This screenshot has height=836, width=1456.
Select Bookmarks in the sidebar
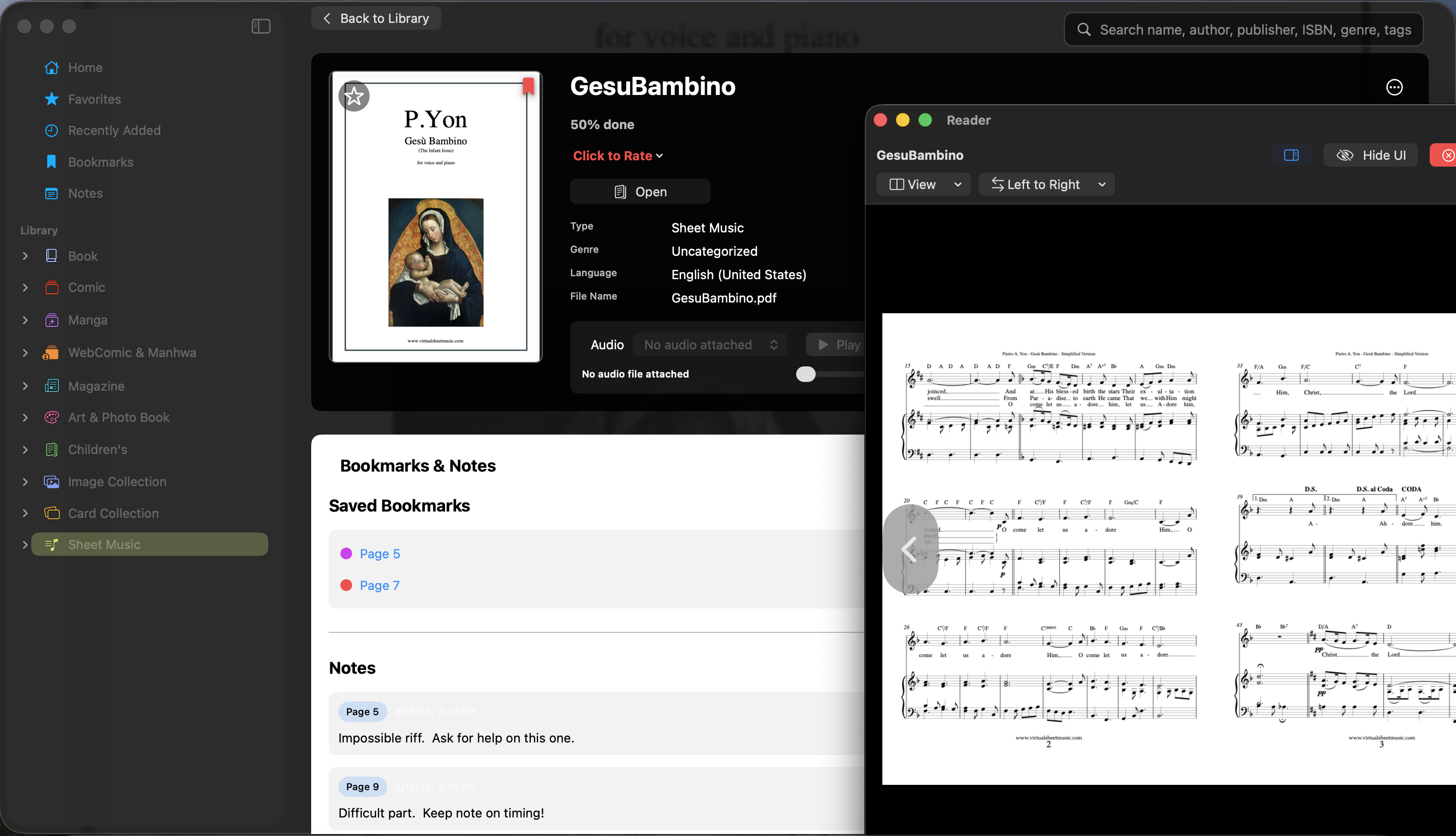coord(149,162)
